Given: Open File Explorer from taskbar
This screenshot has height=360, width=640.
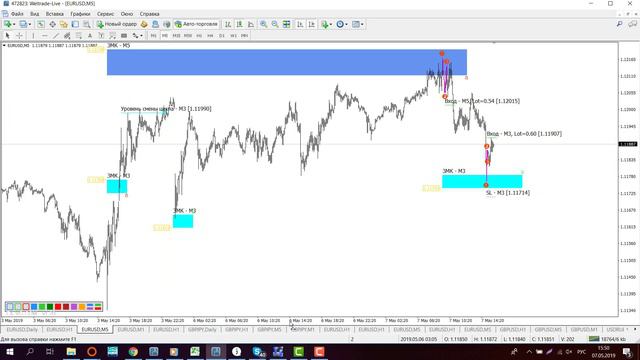Looking at the screenshot, I should click(x=71, y=351).
